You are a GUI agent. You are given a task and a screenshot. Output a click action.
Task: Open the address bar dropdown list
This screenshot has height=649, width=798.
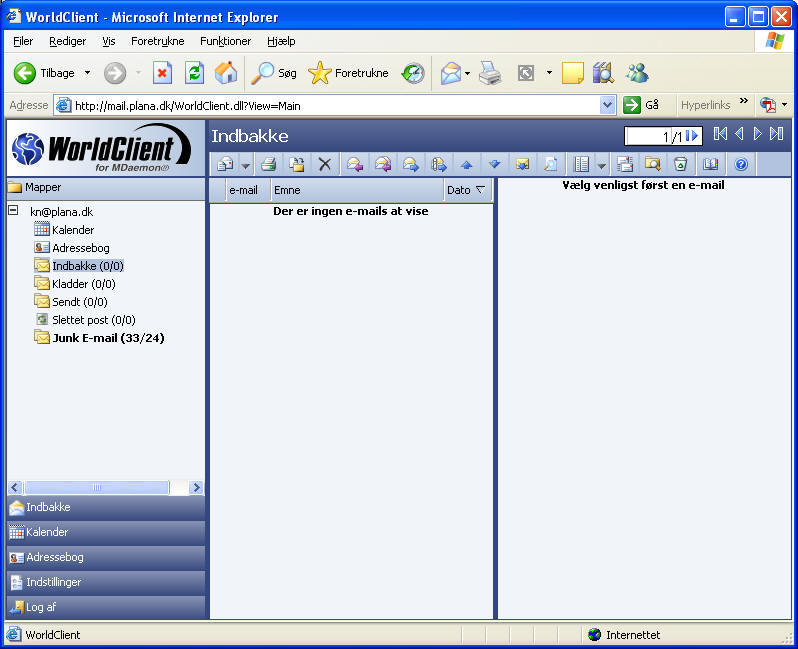[607, 105]
